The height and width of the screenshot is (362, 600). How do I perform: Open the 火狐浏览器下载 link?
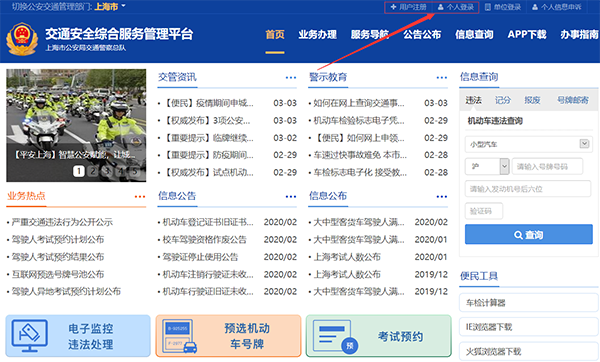(528, 351)
